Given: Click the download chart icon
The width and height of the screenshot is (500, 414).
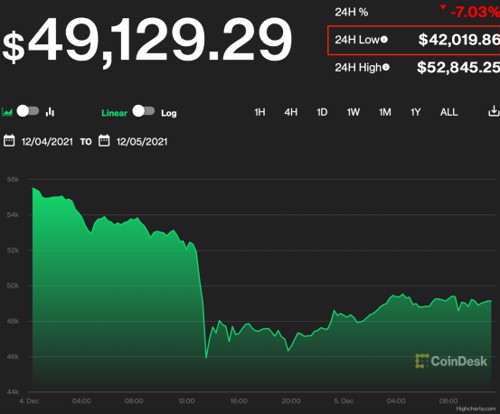Looking at the screenshot, I should point(494,111).
